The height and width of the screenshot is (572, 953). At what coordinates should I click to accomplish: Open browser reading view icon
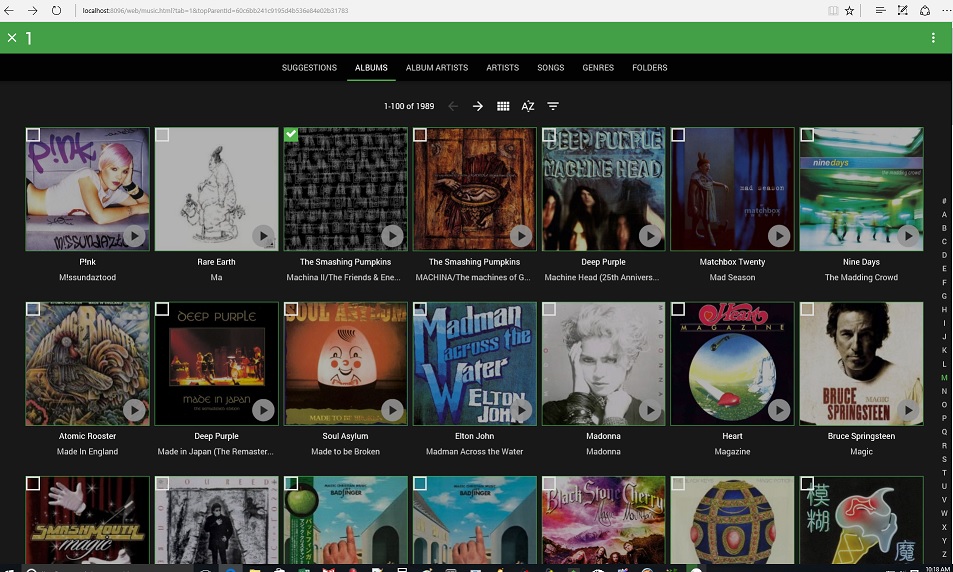pos(833,10)
